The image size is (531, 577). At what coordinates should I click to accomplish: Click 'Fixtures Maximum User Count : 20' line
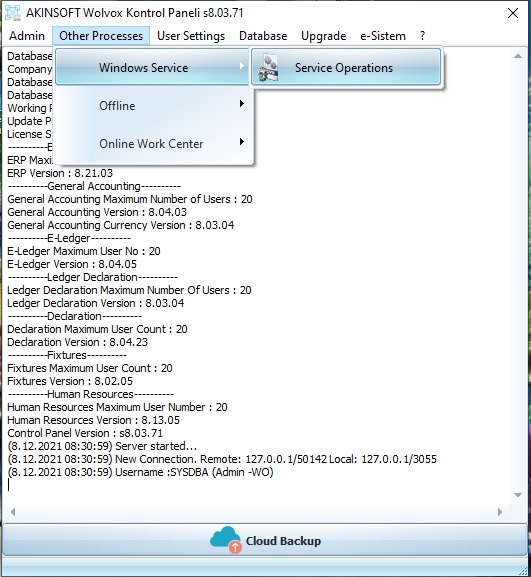90,368
